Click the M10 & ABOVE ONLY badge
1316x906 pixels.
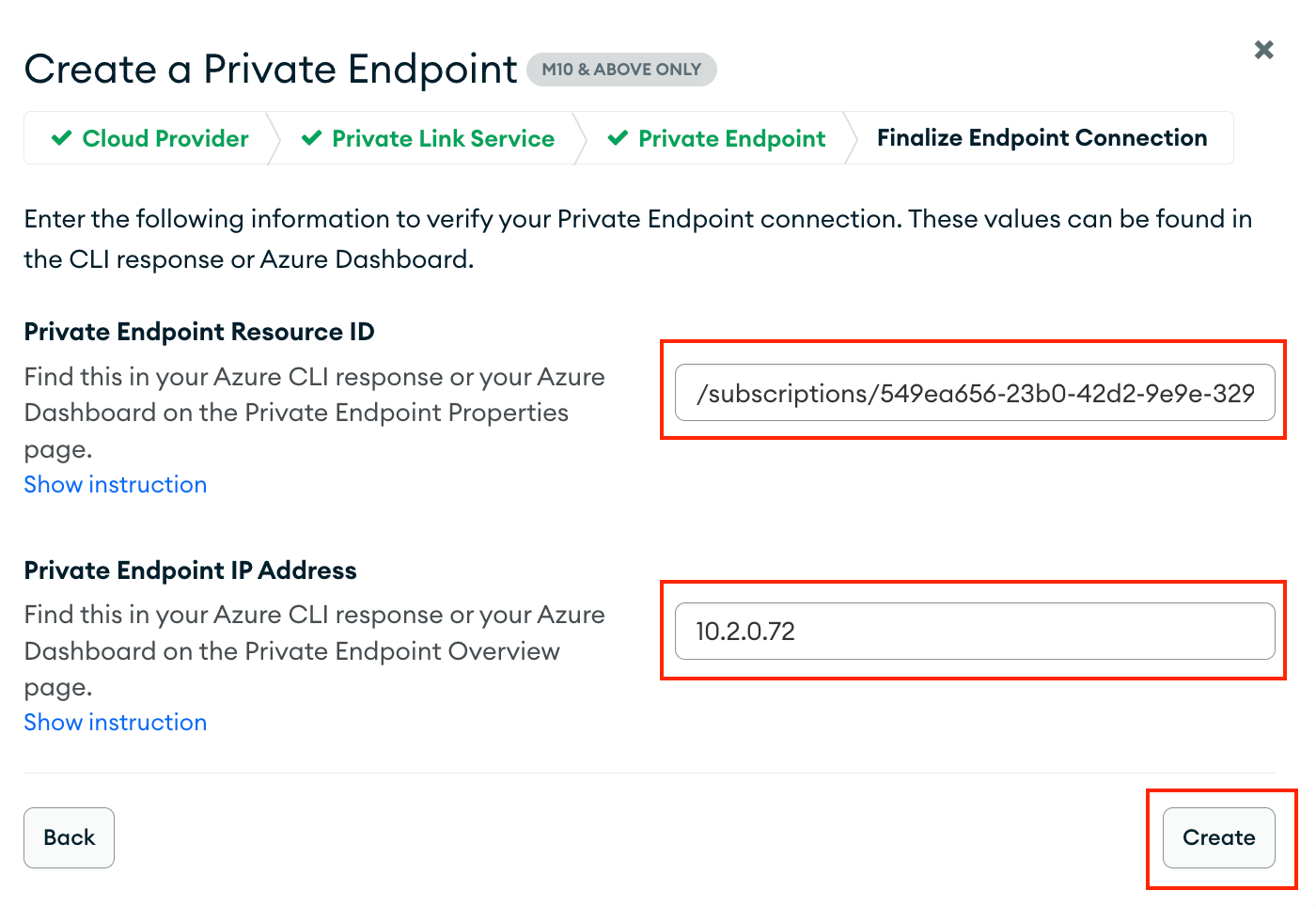pos(621,69)
